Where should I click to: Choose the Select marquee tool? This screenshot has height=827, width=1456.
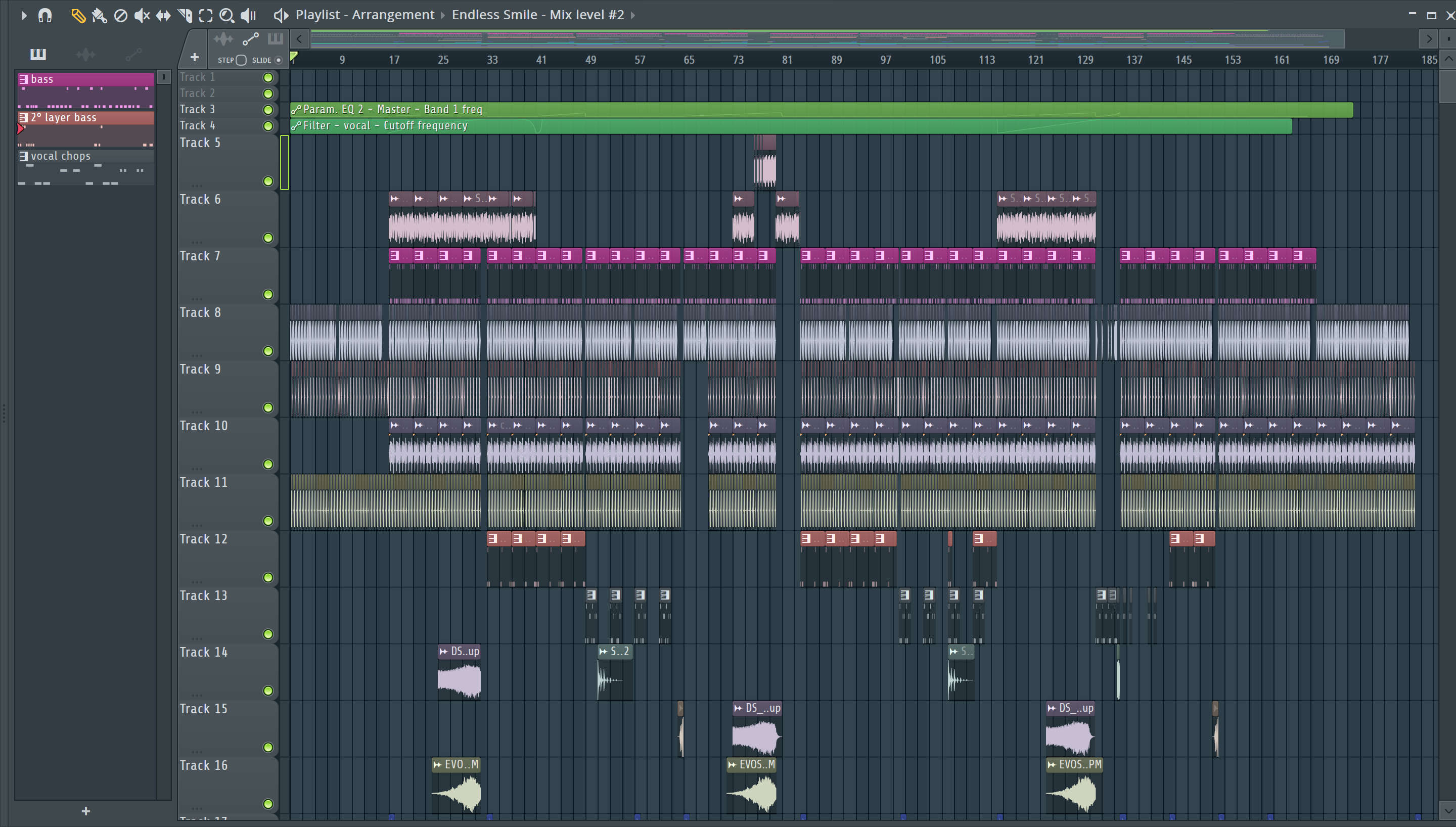(x=206, y=15)
